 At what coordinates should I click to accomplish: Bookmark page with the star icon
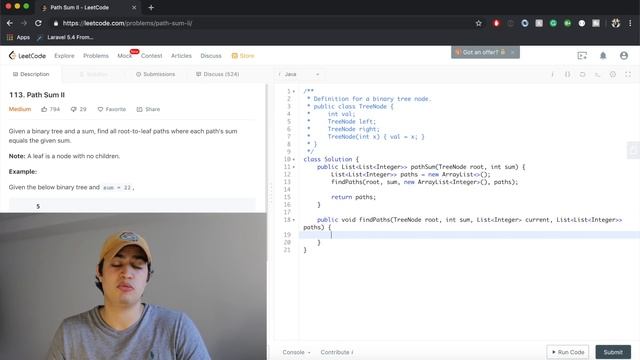point(479,23)
